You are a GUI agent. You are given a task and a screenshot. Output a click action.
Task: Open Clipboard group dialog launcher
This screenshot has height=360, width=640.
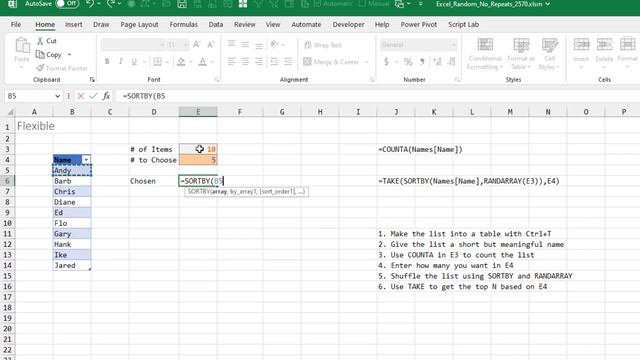pyautogui.click(x=92, y=80)
